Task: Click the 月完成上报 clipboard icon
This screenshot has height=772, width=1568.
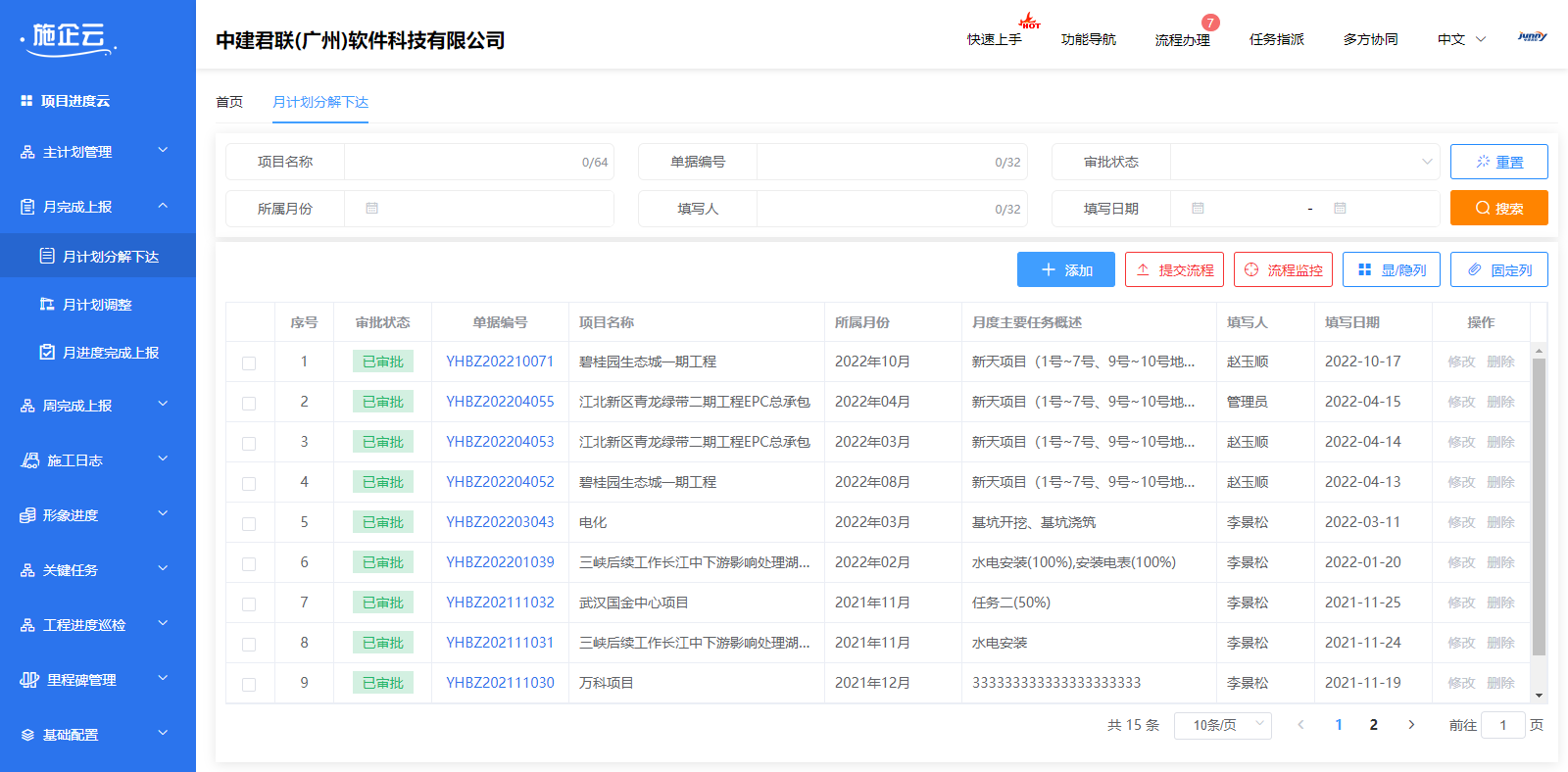Action: pyautogui.click(x=27, y=207)
